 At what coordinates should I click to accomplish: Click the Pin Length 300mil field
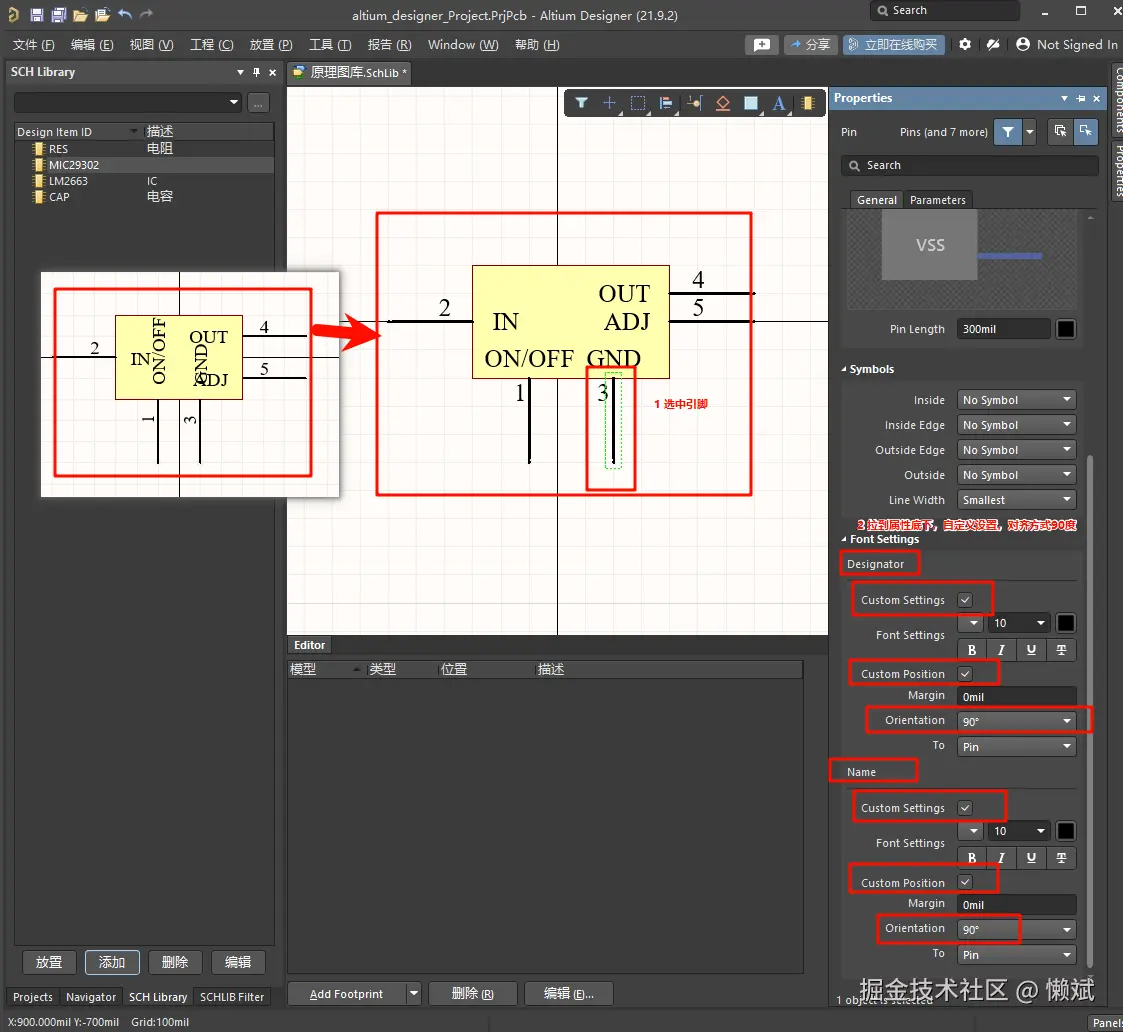1003,329
